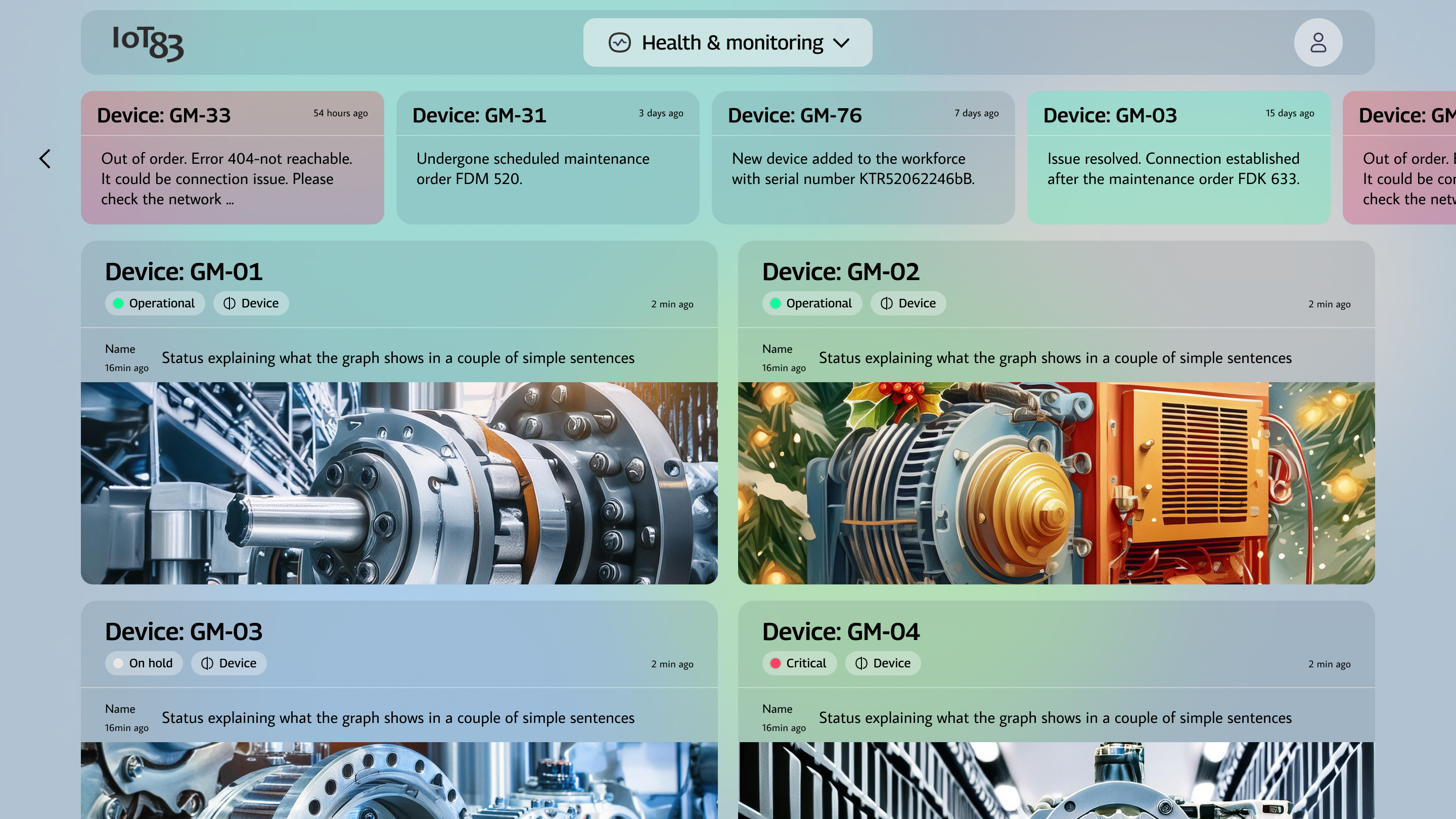Click the GM-03 Device tag icon
The image size is (1456, 819).
207,663
